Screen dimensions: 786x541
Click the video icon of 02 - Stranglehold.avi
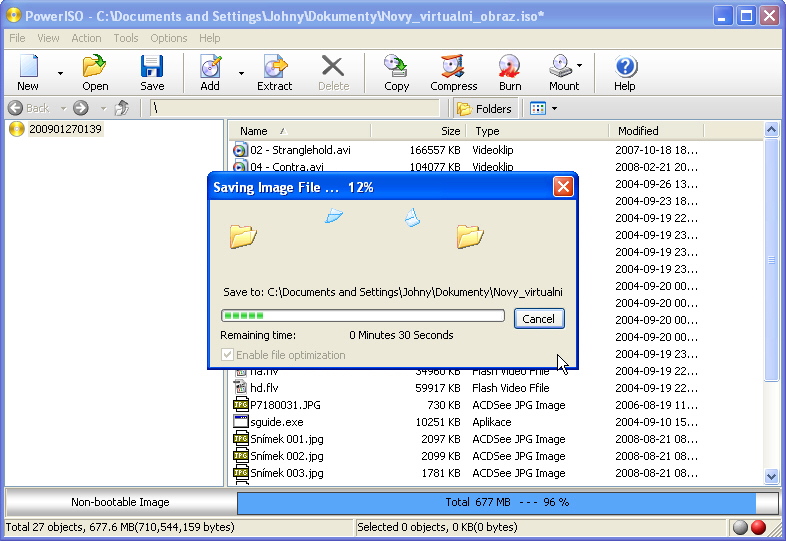(241, 150)
